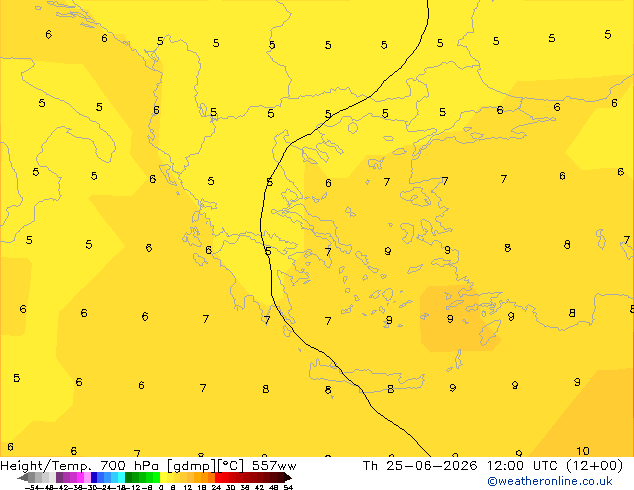Click the -54 legend scale value
Screen dimensions: 634x490
click(x=32, y=487)
